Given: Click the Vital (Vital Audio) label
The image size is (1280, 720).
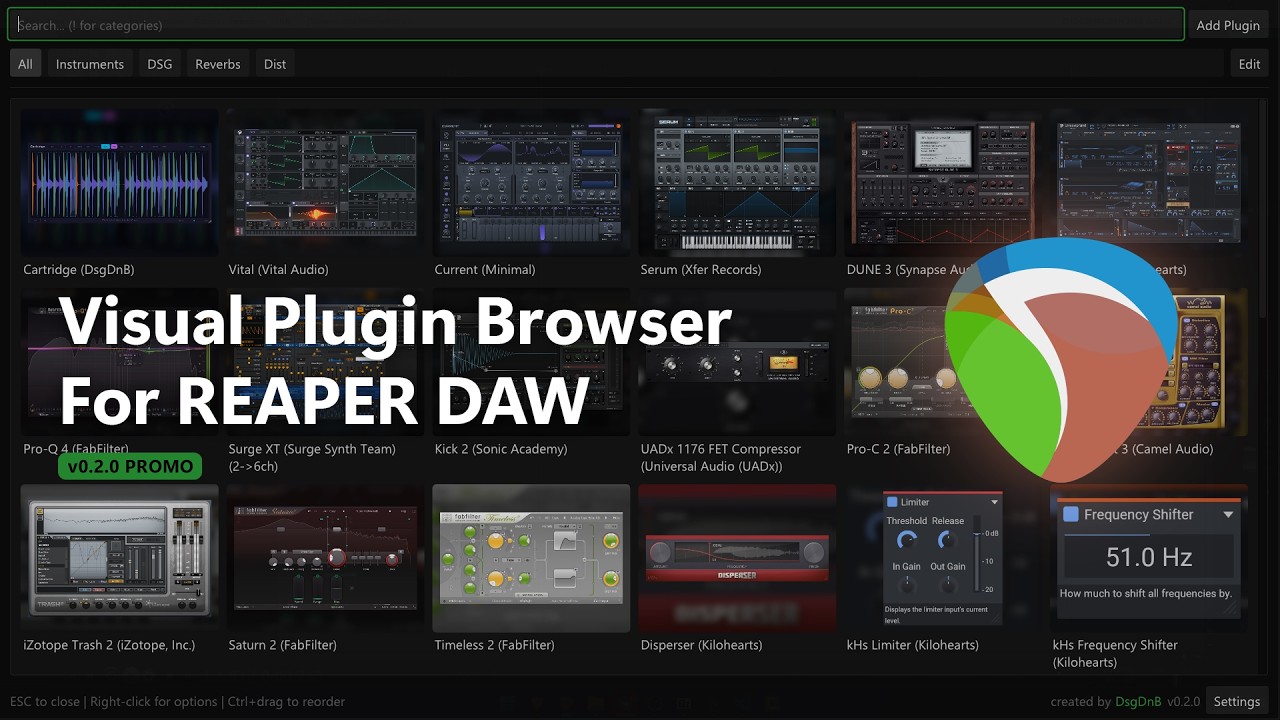Looking at the screenshot, I should [278, 269].
